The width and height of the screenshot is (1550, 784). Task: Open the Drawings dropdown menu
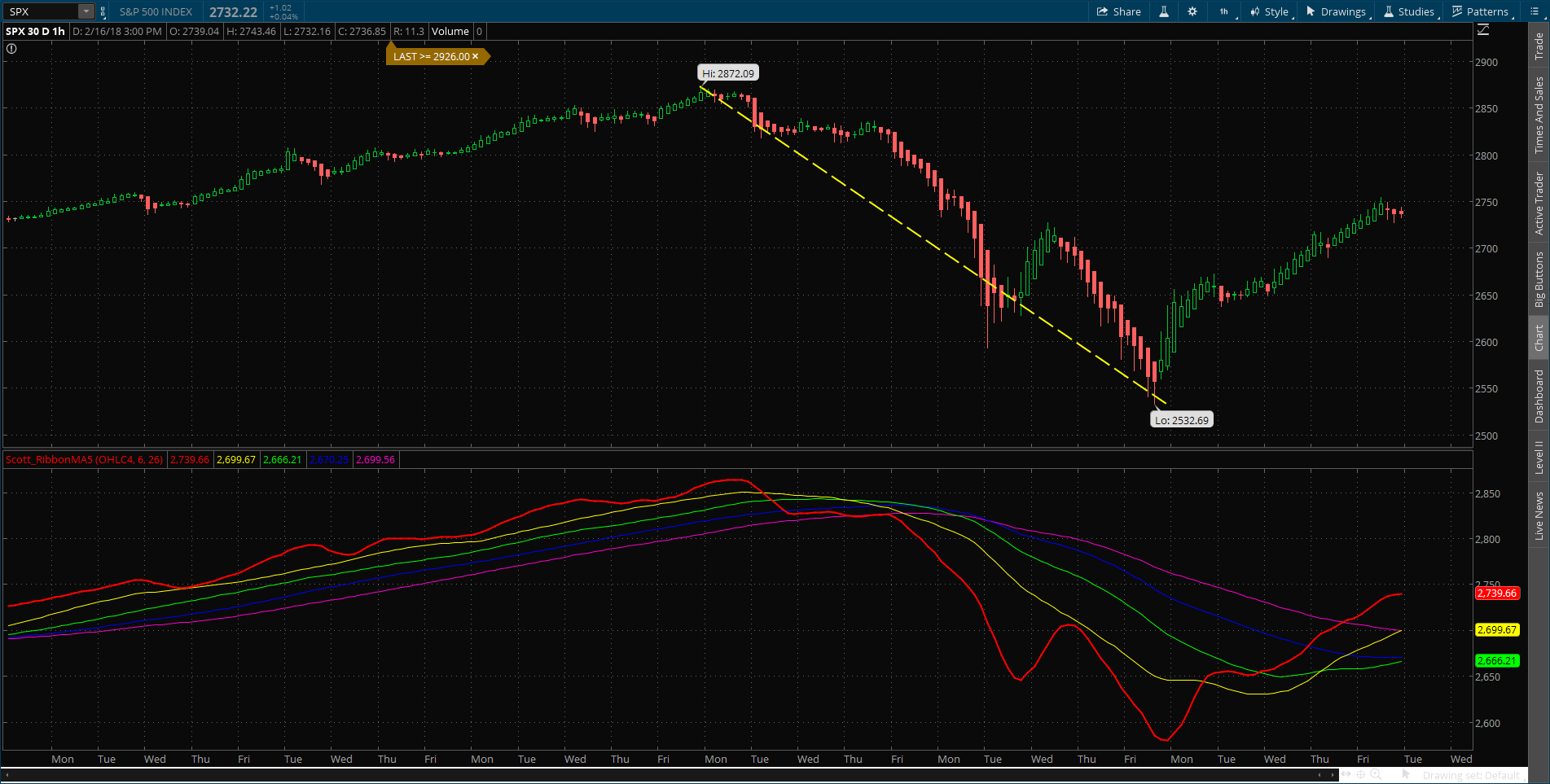(x=1337, y=11)
